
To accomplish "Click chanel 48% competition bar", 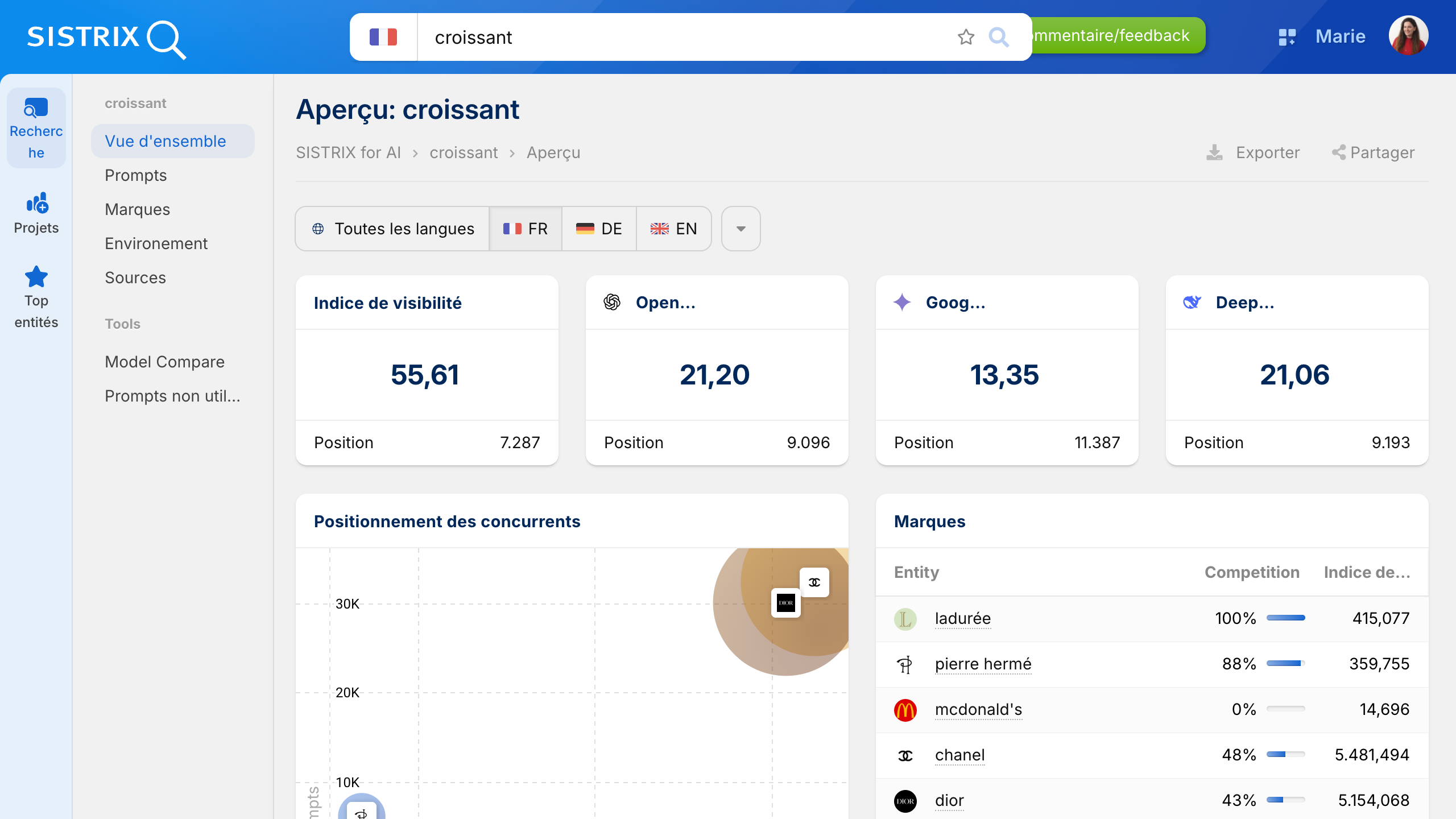I will click(x=1286, y=754).
